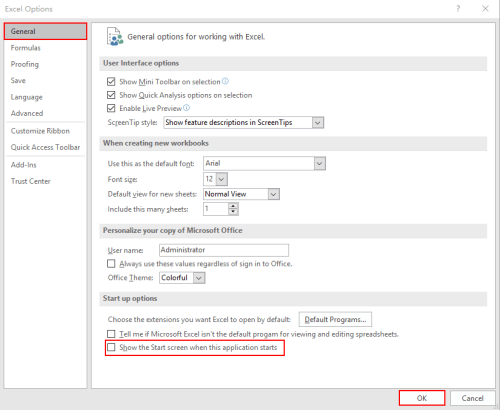Click the Default Programs button
Viewport: 500px width, 410px height.
(335, 320)
